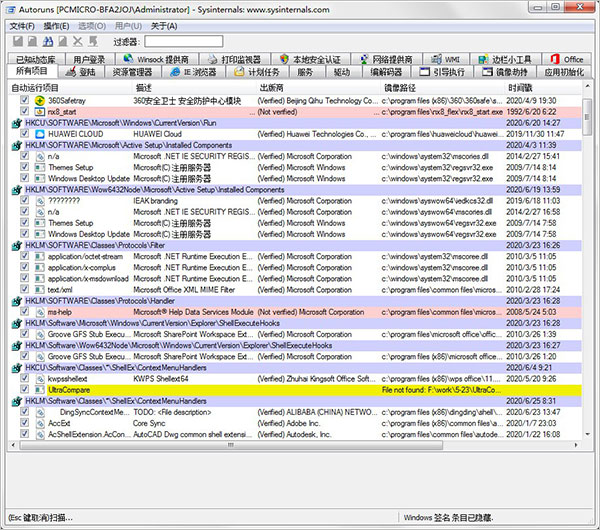The height and width of the screenshot is (530, 600).
Task: Click registry icon beside HKLM Active Setup Installed Components
Action: pyautogui.click(x=16, y=145)
